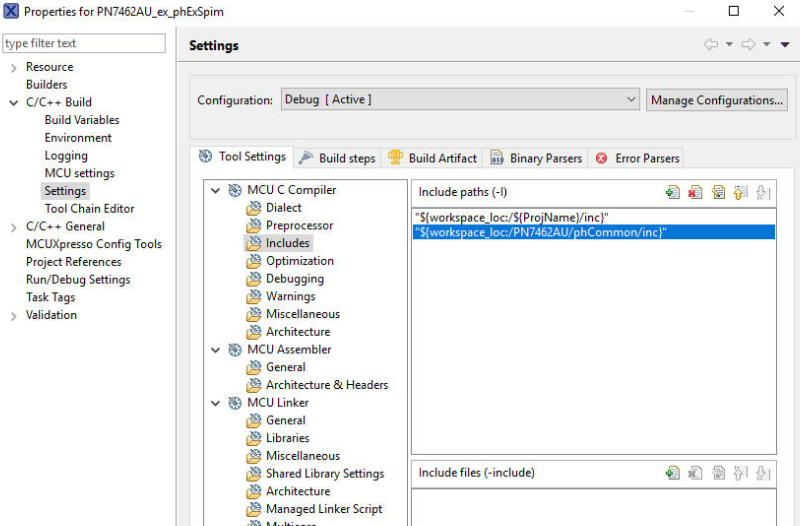800x526 pixels.
Task: Select General under MCU Linker
Action: coord(285,420)
